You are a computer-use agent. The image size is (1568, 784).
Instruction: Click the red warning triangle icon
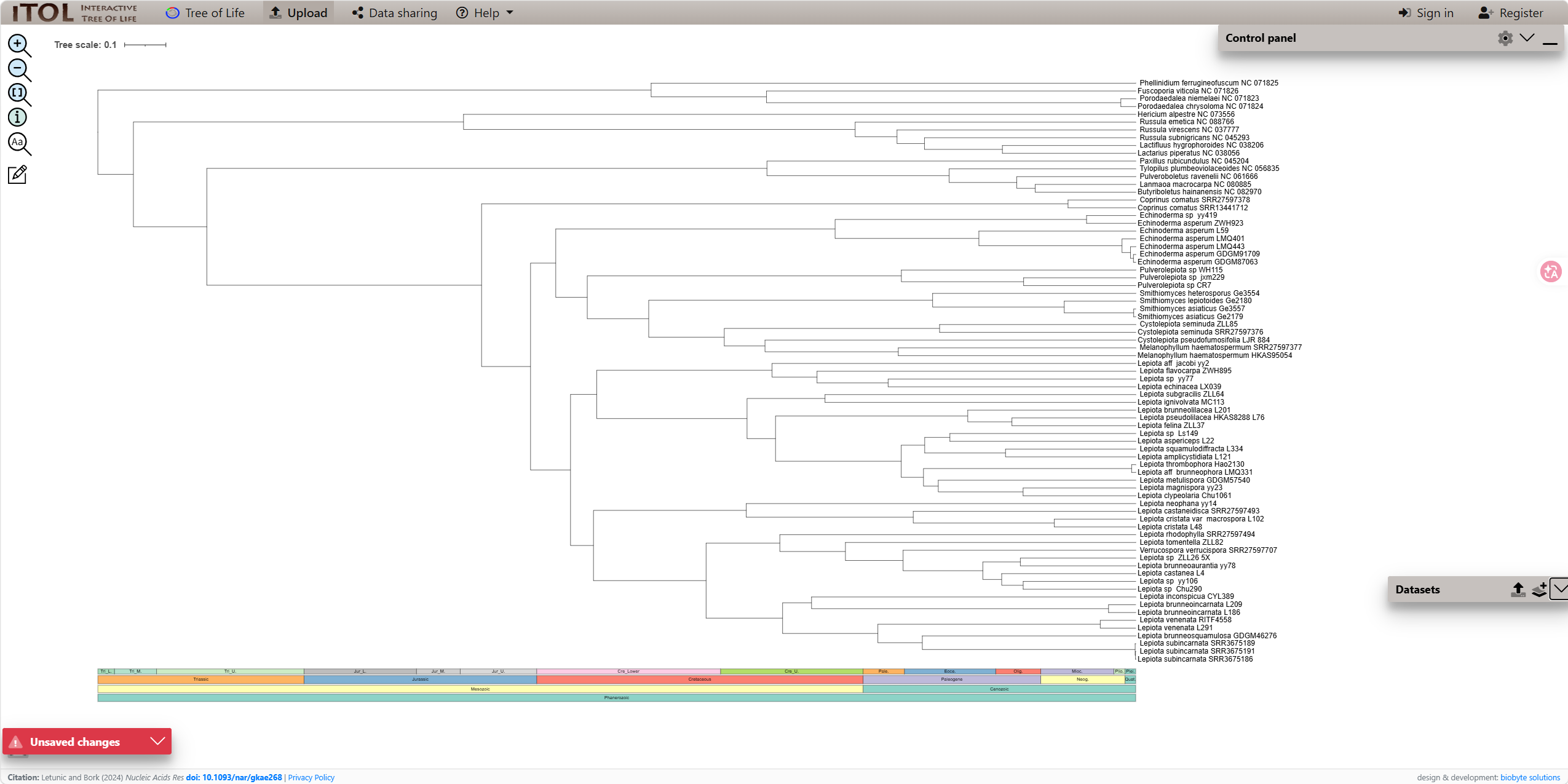17,742
